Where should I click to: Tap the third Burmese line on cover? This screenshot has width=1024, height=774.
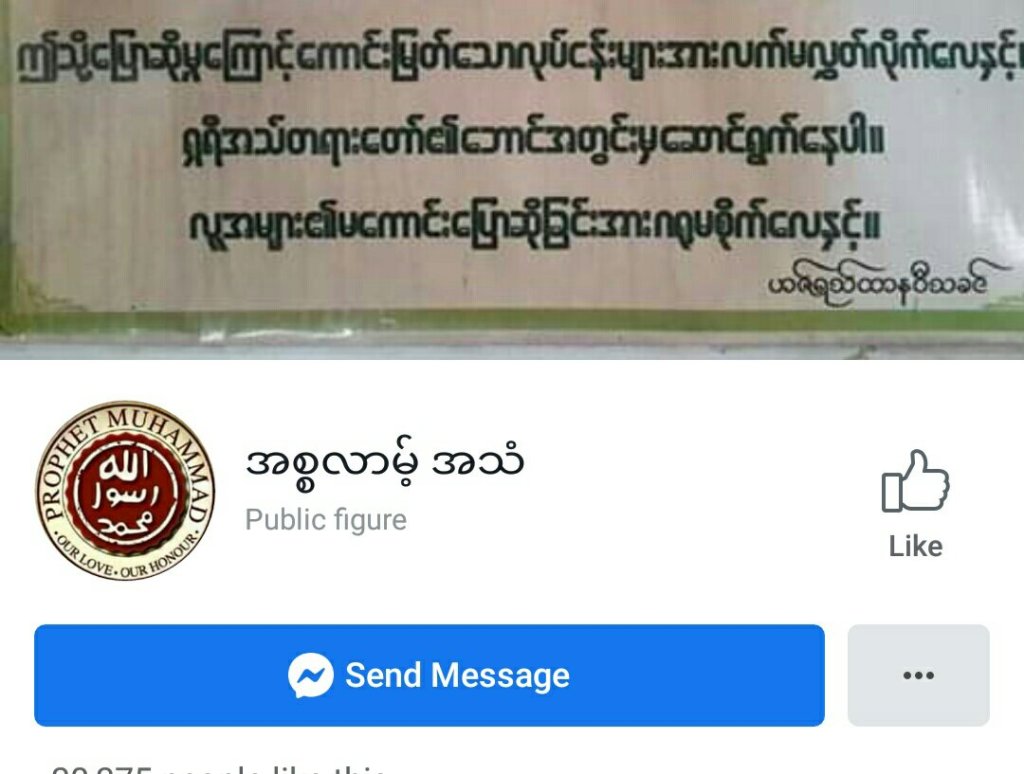point(534,224)
